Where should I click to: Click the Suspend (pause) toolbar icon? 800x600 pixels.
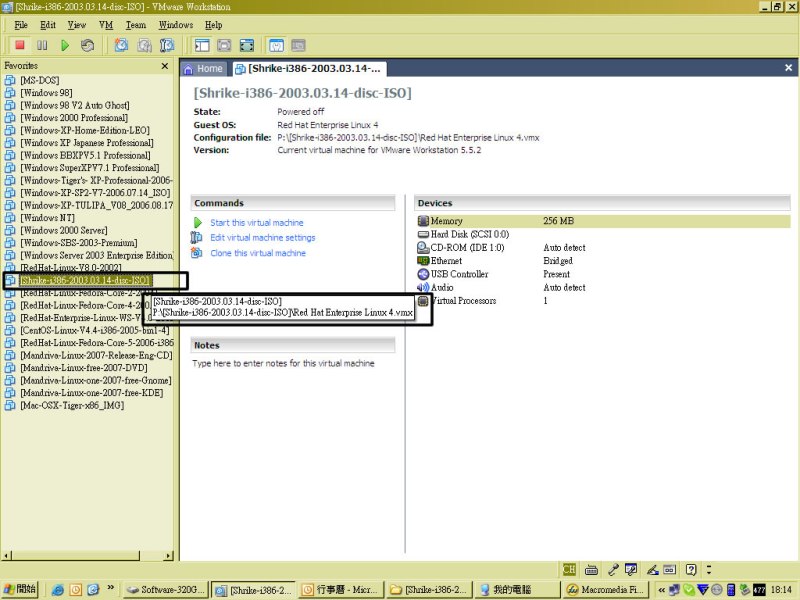[42, 45]
